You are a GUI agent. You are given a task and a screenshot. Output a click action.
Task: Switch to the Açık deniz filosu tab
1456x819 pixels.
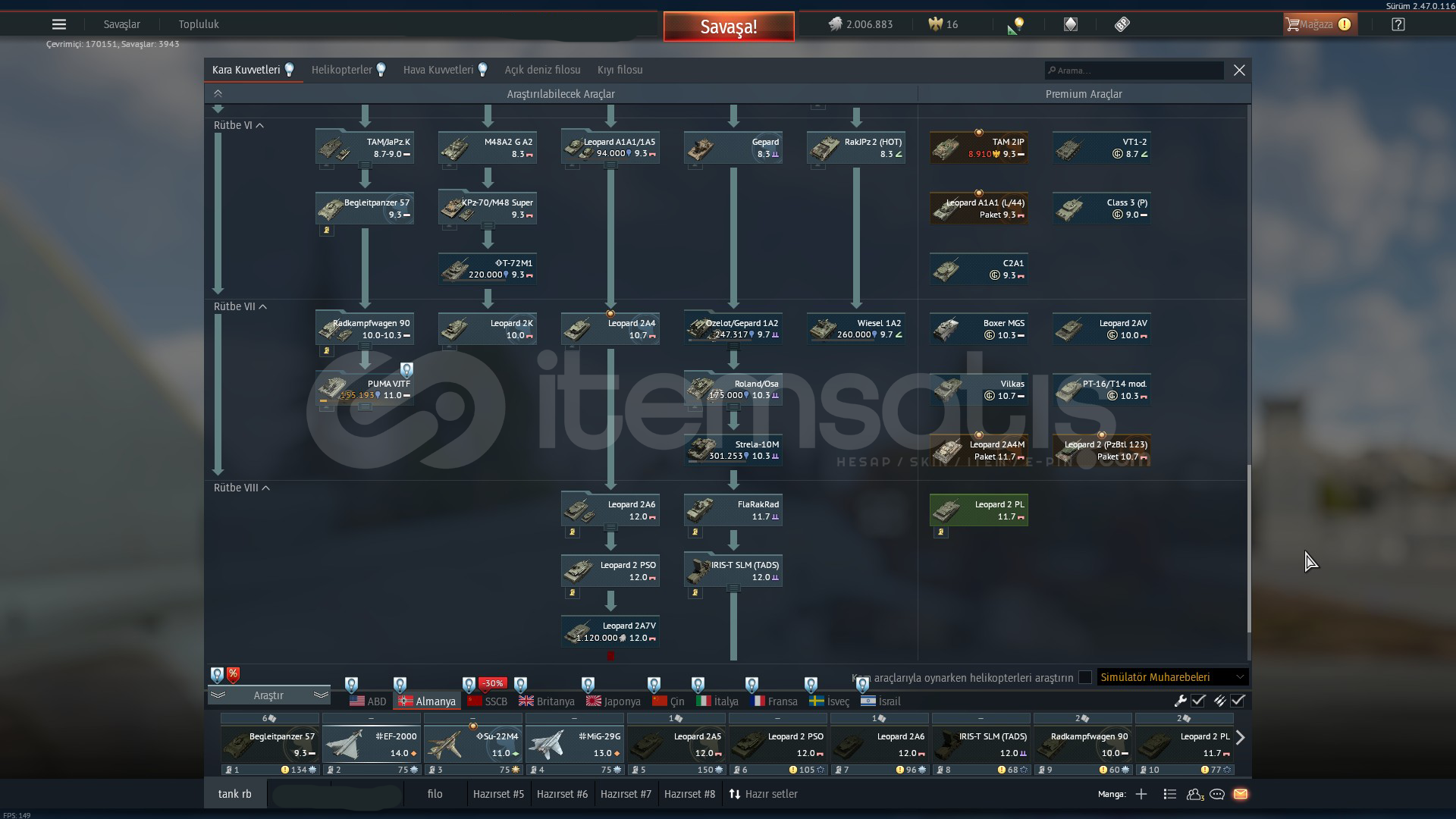tap(543, 70)
